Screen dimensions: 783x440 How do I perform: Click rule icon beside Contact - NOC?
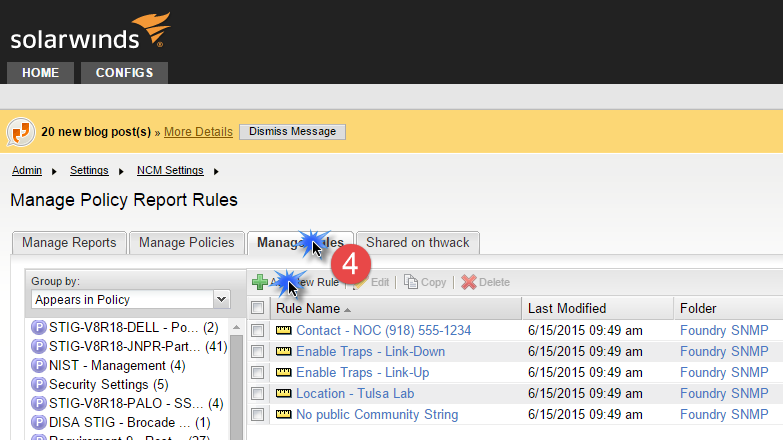tap(284, 331)
